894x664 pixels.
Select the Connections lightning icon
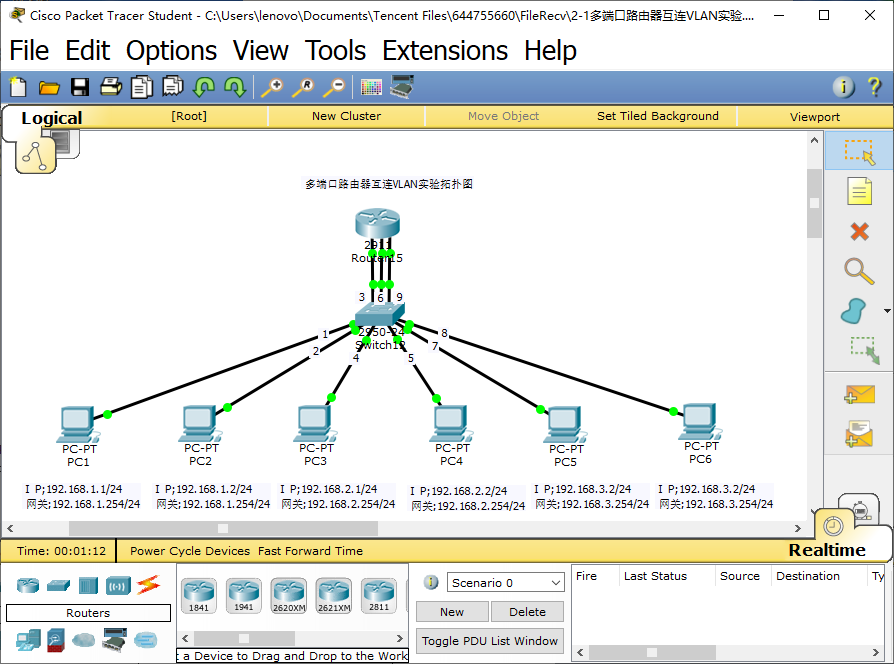click(x=148, y=585)
